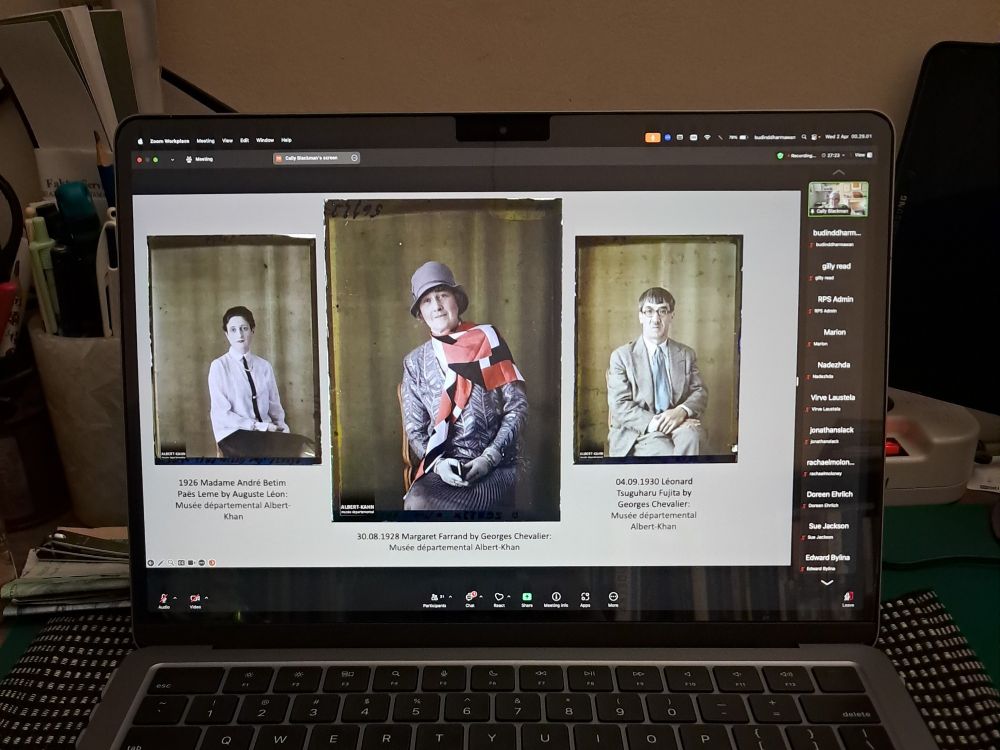Select participant jonathanslack tile

point(831,434)
